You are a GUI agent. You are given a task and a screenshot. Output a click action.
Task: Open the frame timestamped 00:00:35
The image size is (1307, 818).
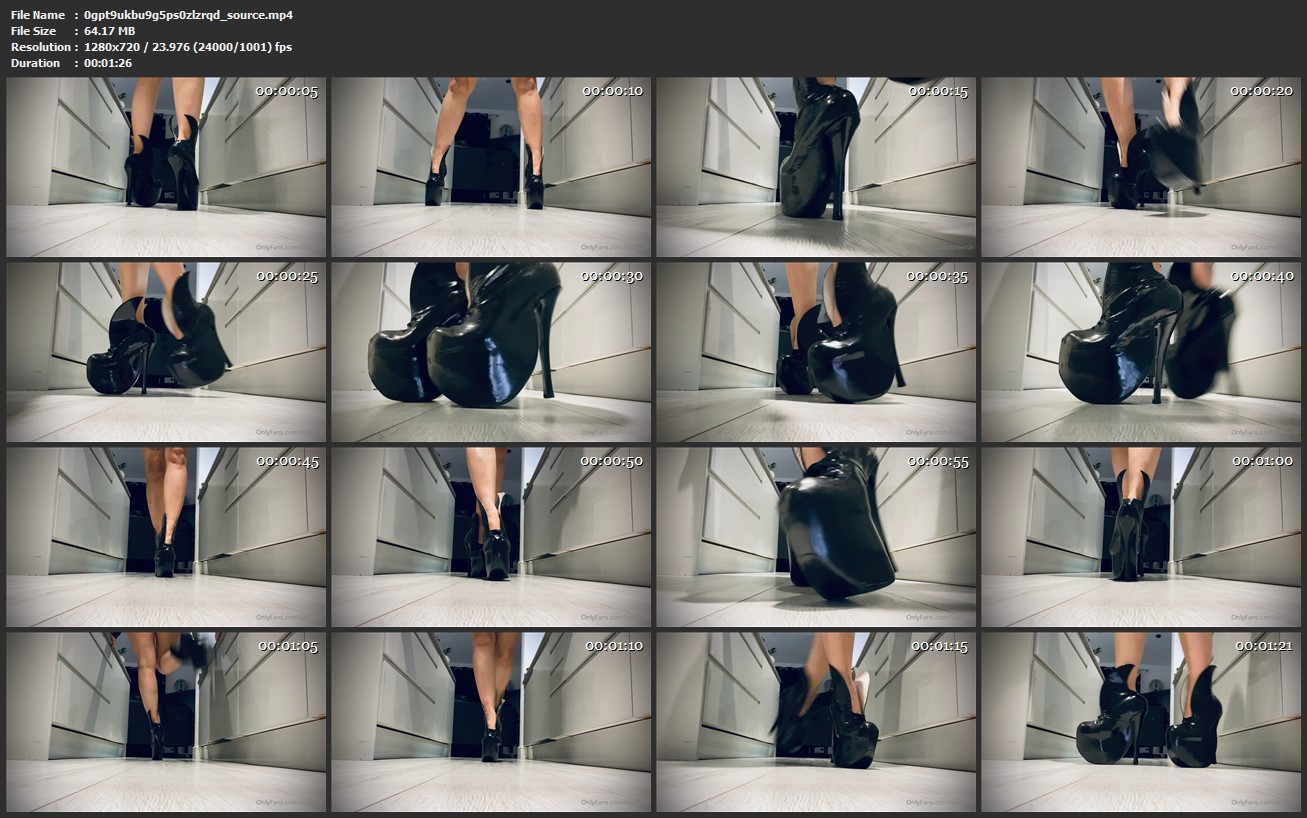[816, 352]
